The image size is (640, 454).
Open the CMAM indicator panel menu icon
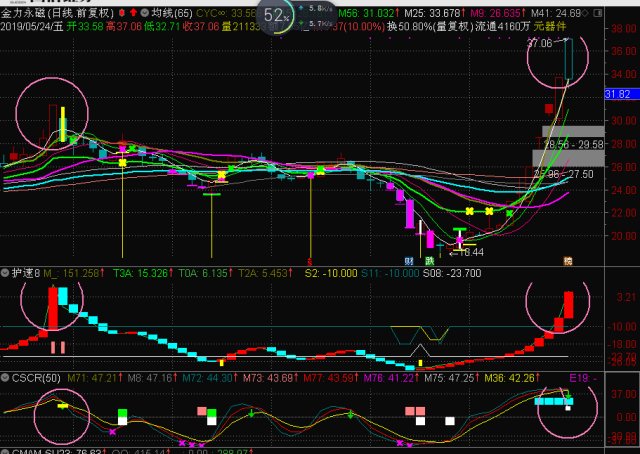pos(5,449)
